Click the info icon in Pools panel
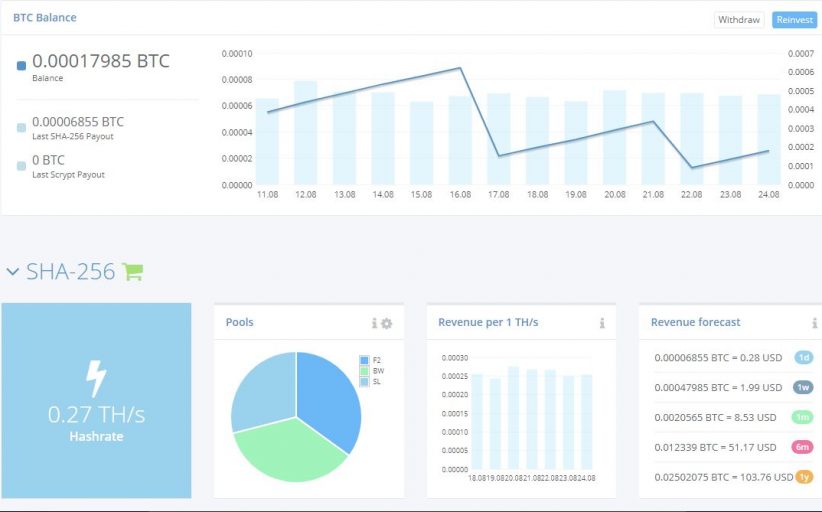 coord(374,323)
